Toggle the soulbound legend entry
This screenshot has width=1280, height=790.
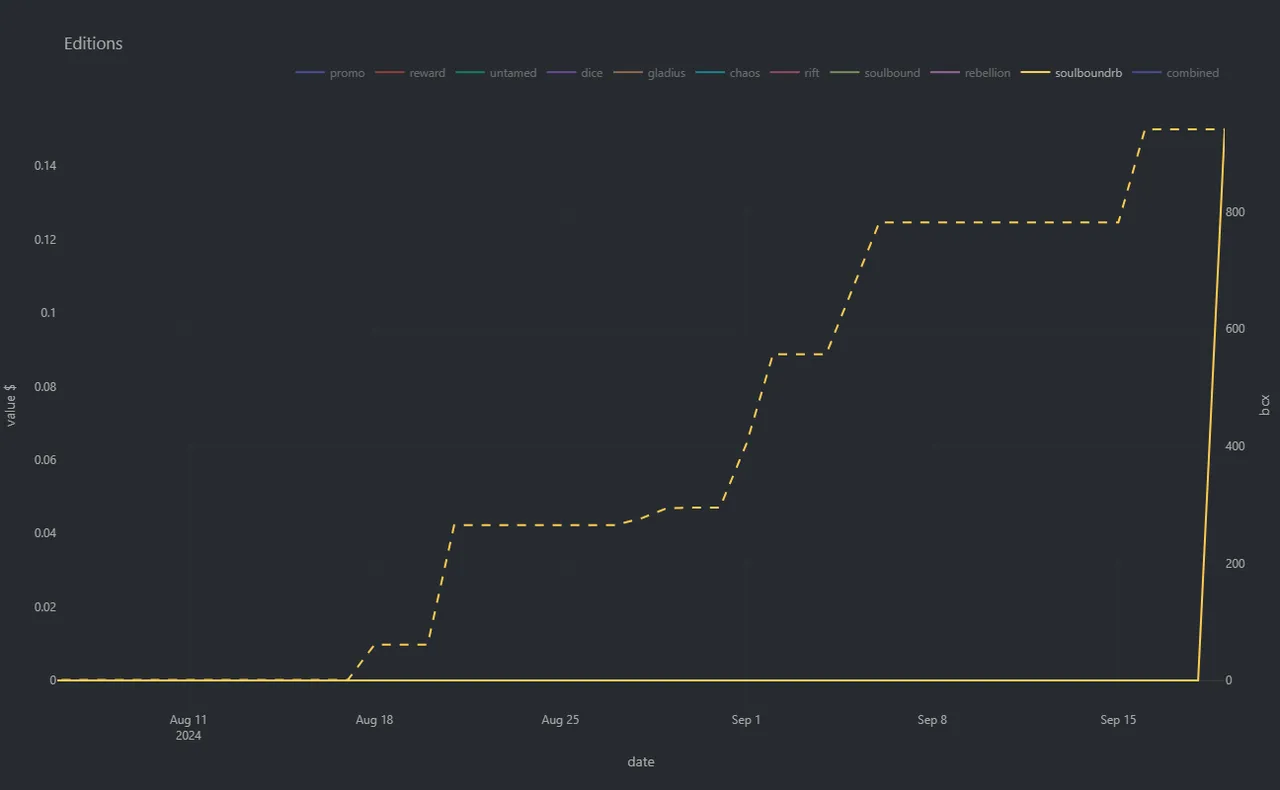[875, 73]
